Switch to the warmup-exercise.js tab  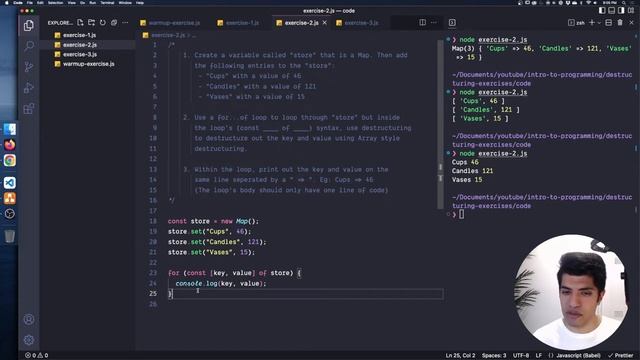pyautogui.click(x=170, y=23)
